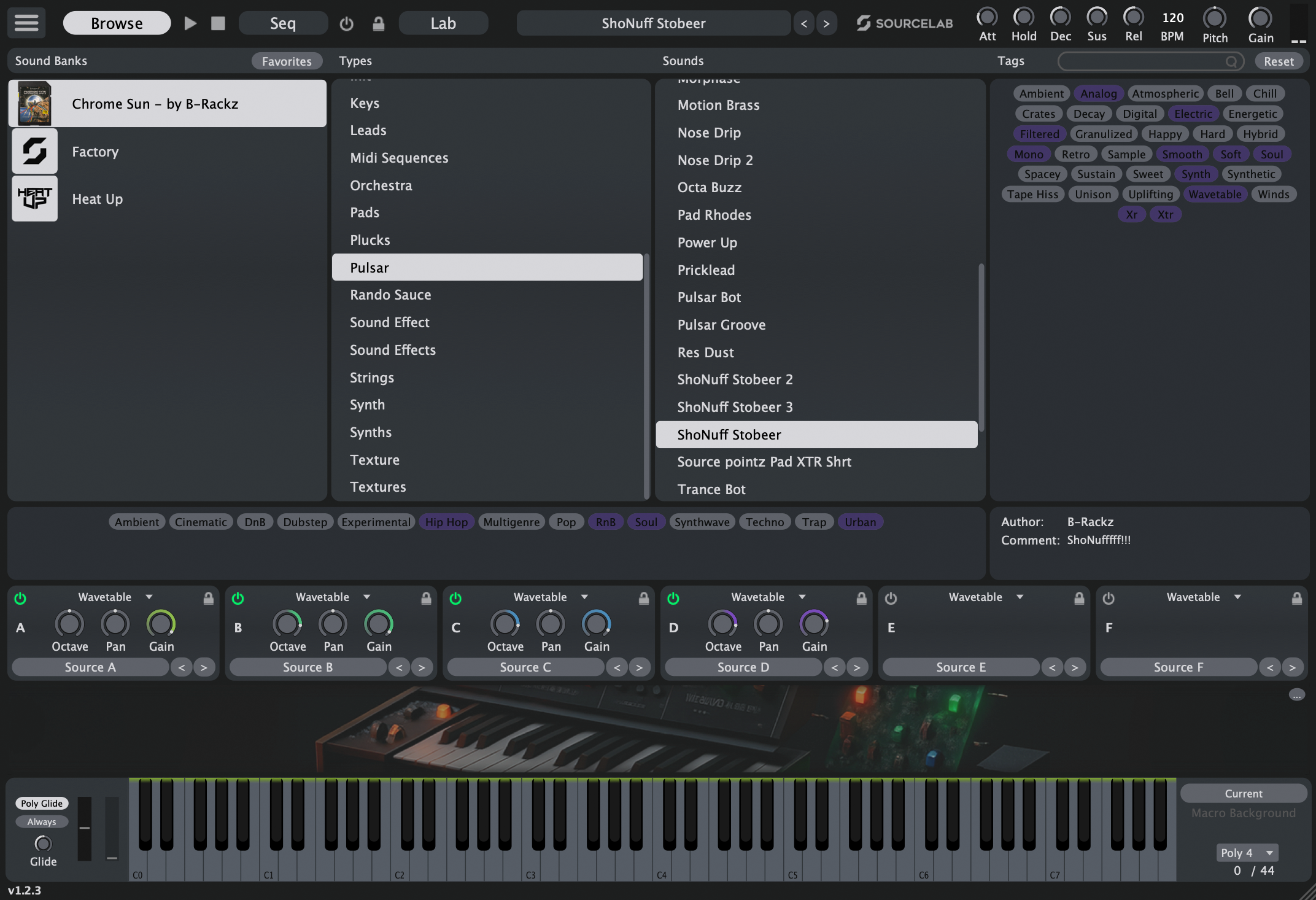1316x900 pixels.
Task: Go to previous preset arrow in the header
Action: tap(804, 23)
